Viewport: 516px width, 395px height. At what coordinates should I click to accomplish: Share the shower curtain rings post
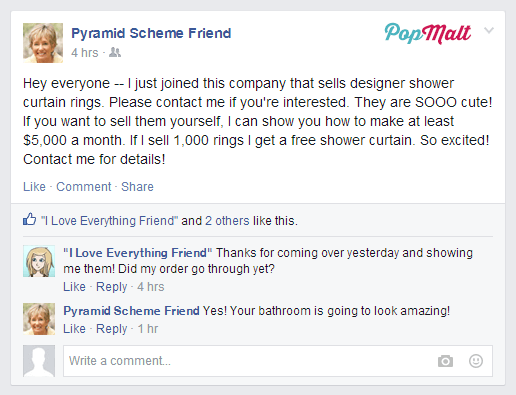(137, 187)
